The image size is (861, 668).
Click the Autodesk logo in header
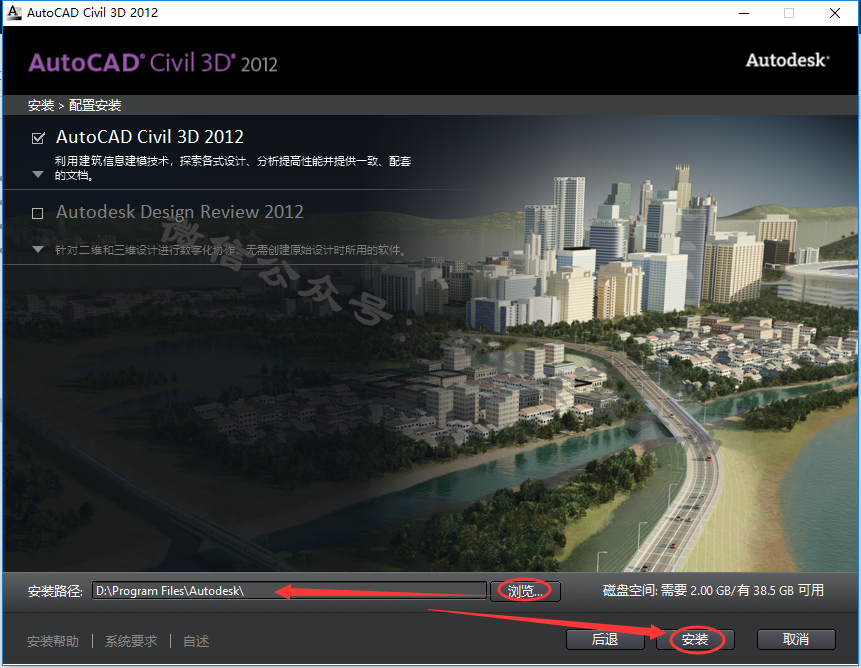(787, 60)
